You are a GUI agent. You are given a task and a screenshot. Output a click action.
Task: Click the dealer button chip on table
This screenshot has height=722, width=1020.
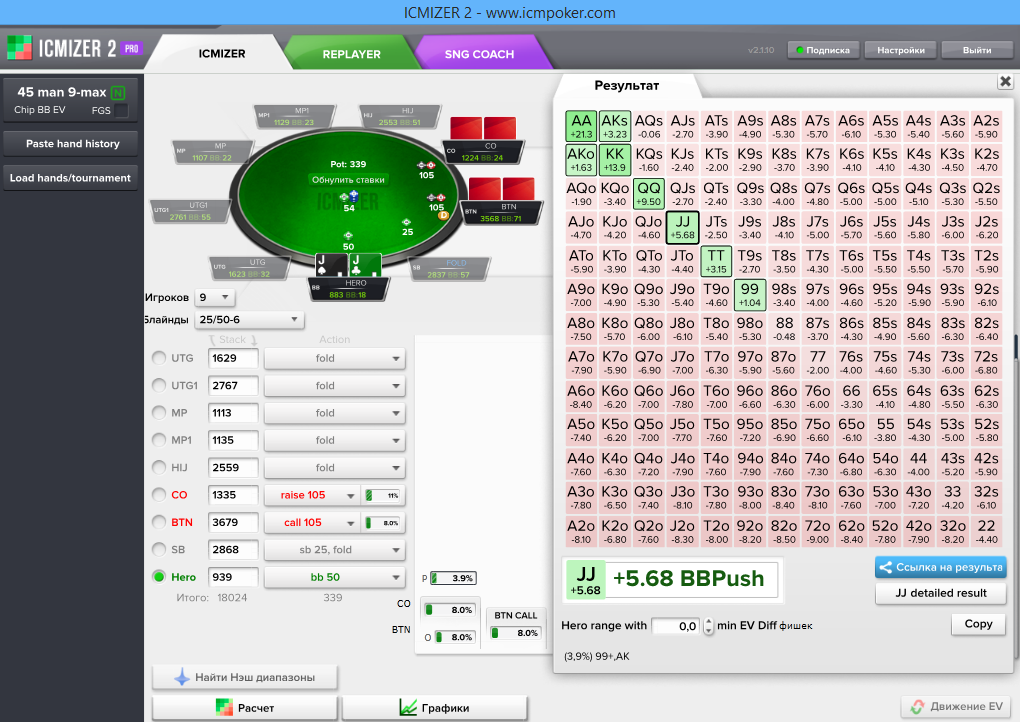444,215
